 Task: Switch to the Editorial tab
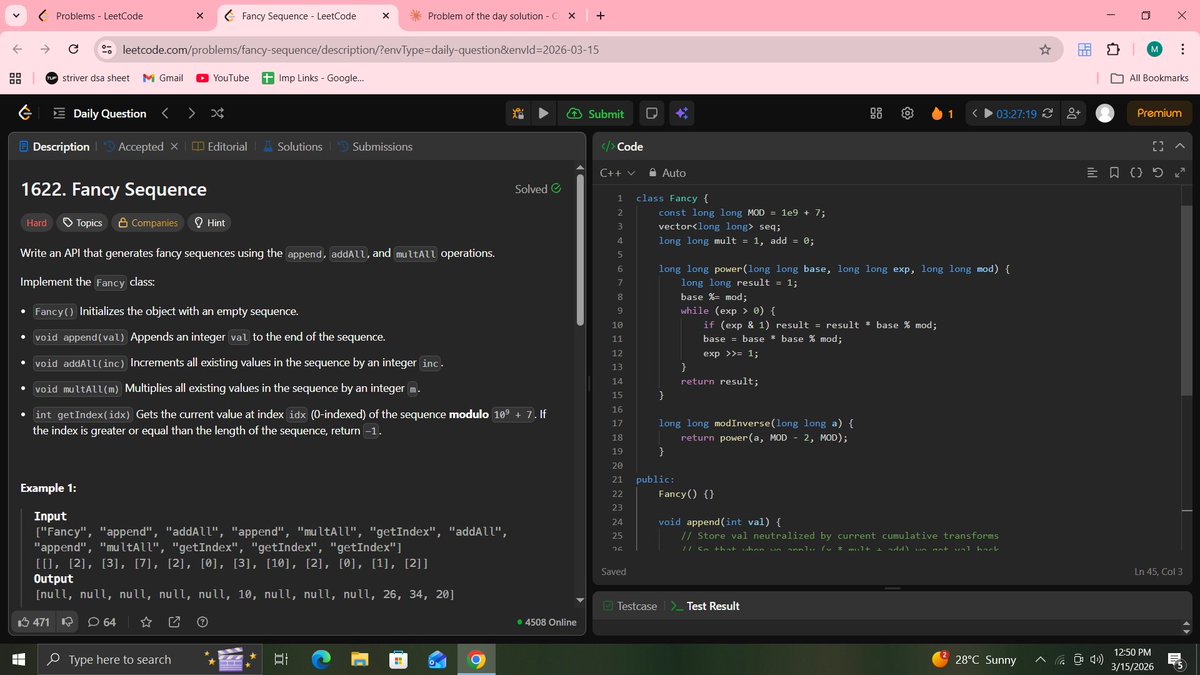tap(219, 146)
